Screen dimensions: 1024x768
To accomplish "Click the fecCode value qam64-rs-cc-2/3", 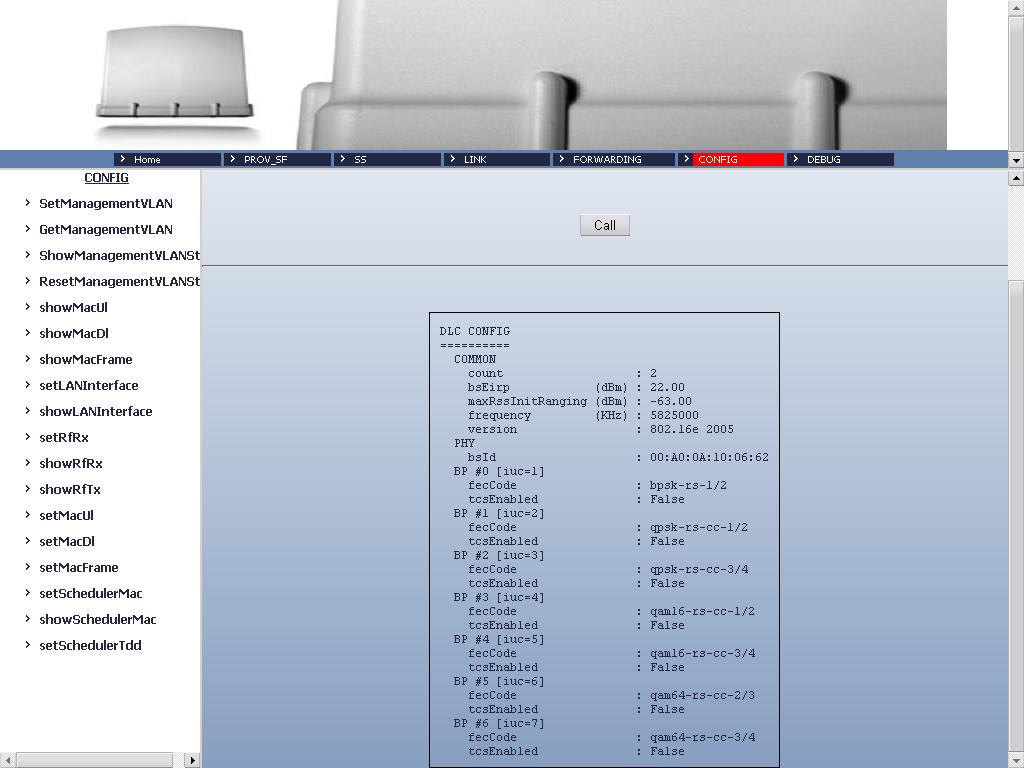I will (702, 696).
